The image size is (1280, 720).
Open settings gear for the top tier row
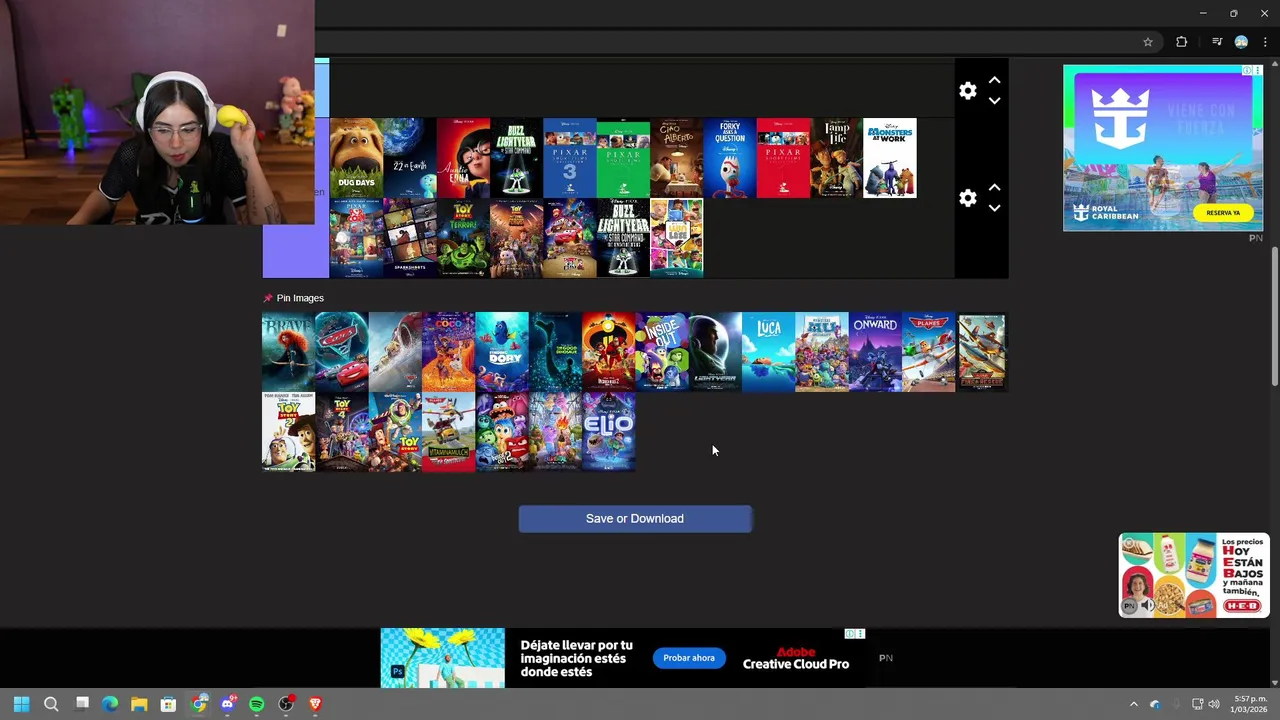pos(967,91)
